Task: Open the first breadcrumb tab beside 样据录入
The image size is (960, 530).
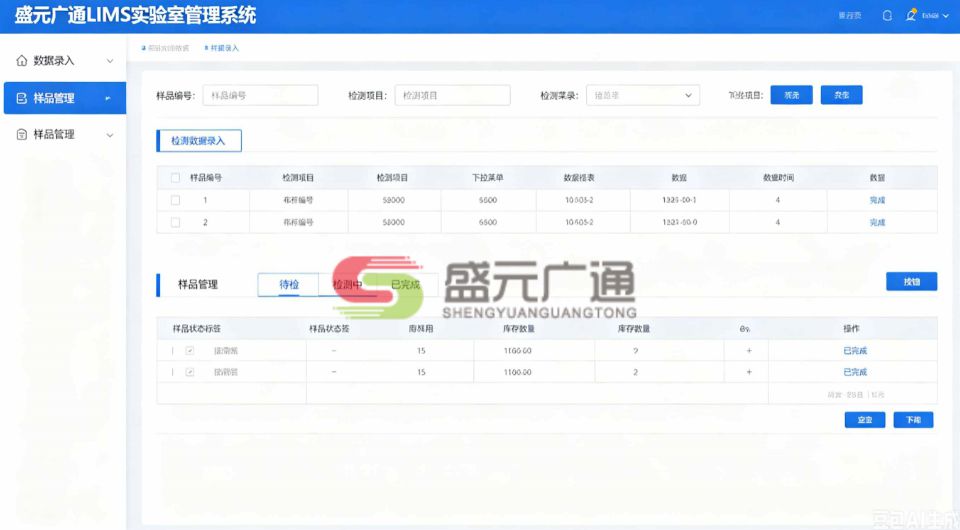Action: [x=165, y=48]
